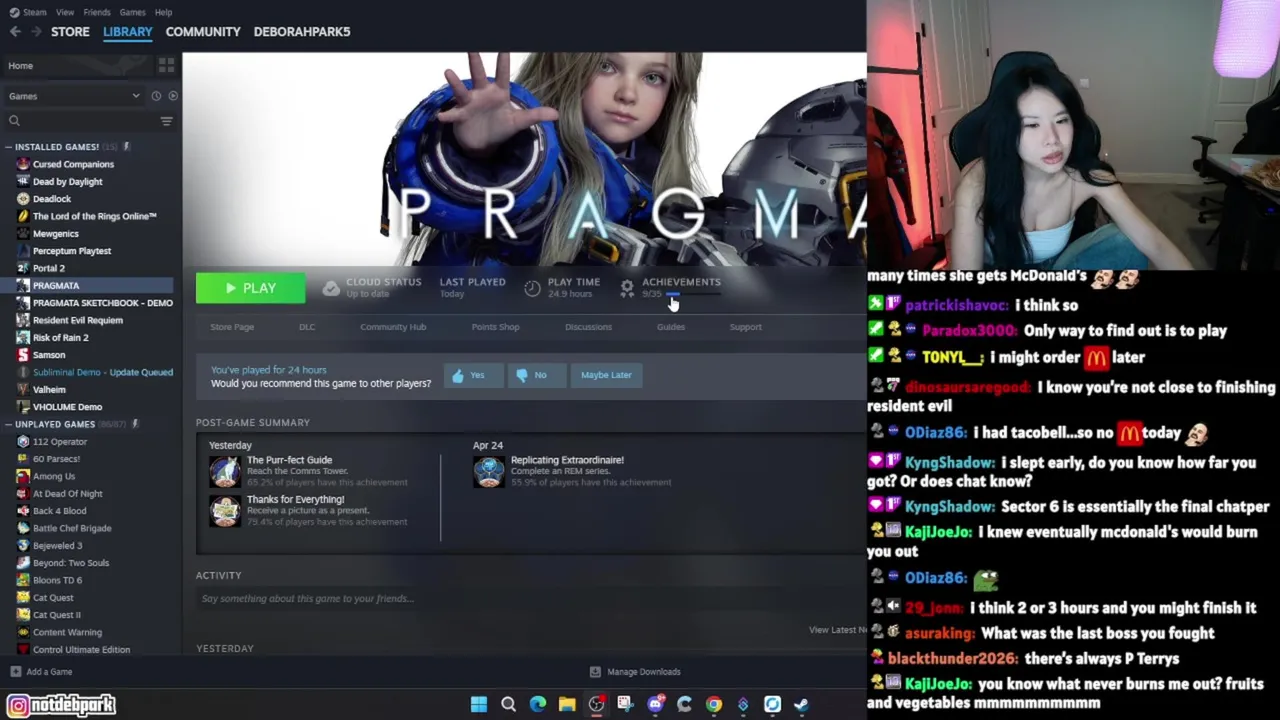Switch to the Store tab
Viewport: 1280px width, 720px height.
click(70, 31)
